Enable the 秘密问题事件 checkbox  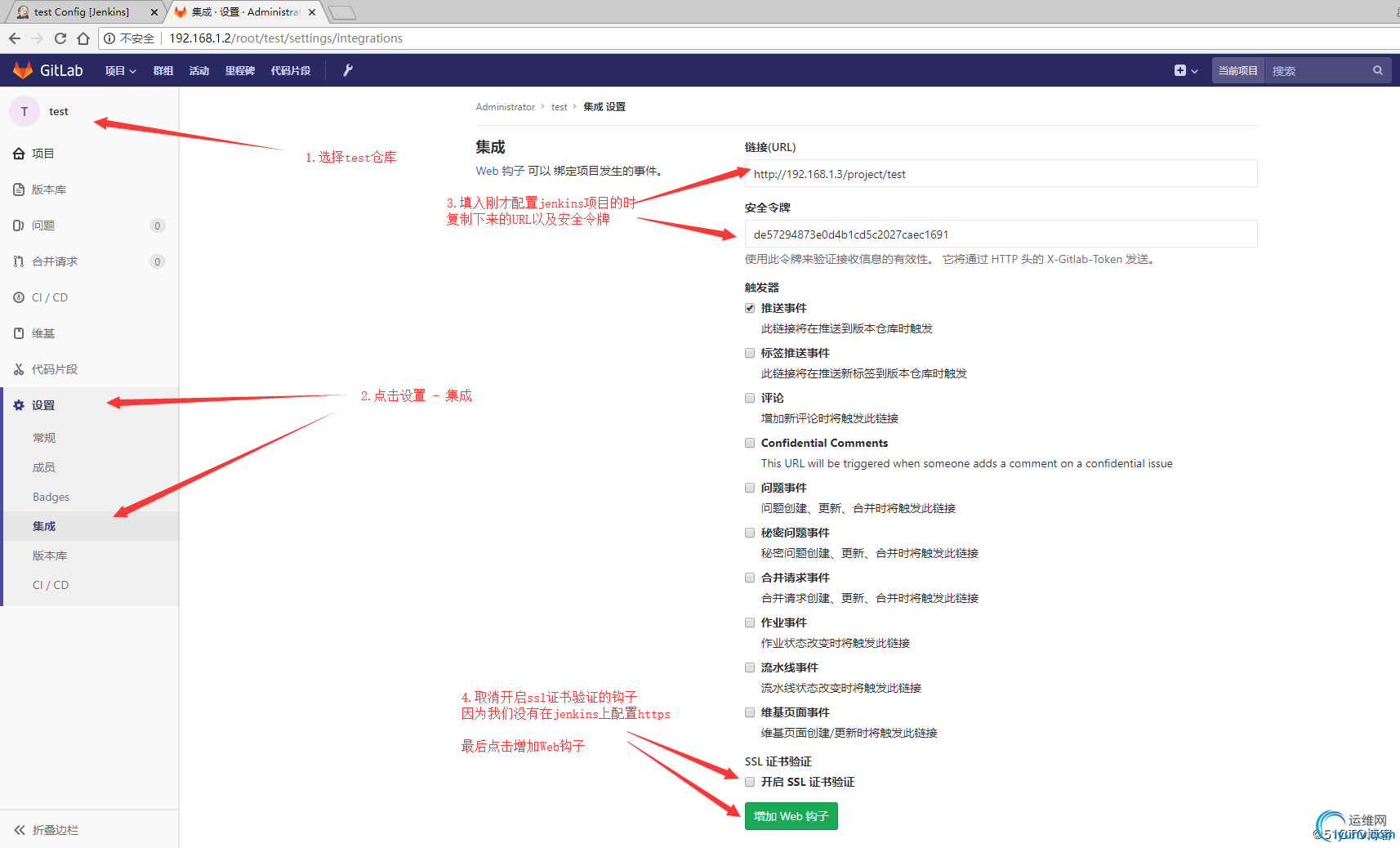coord(750,533)
